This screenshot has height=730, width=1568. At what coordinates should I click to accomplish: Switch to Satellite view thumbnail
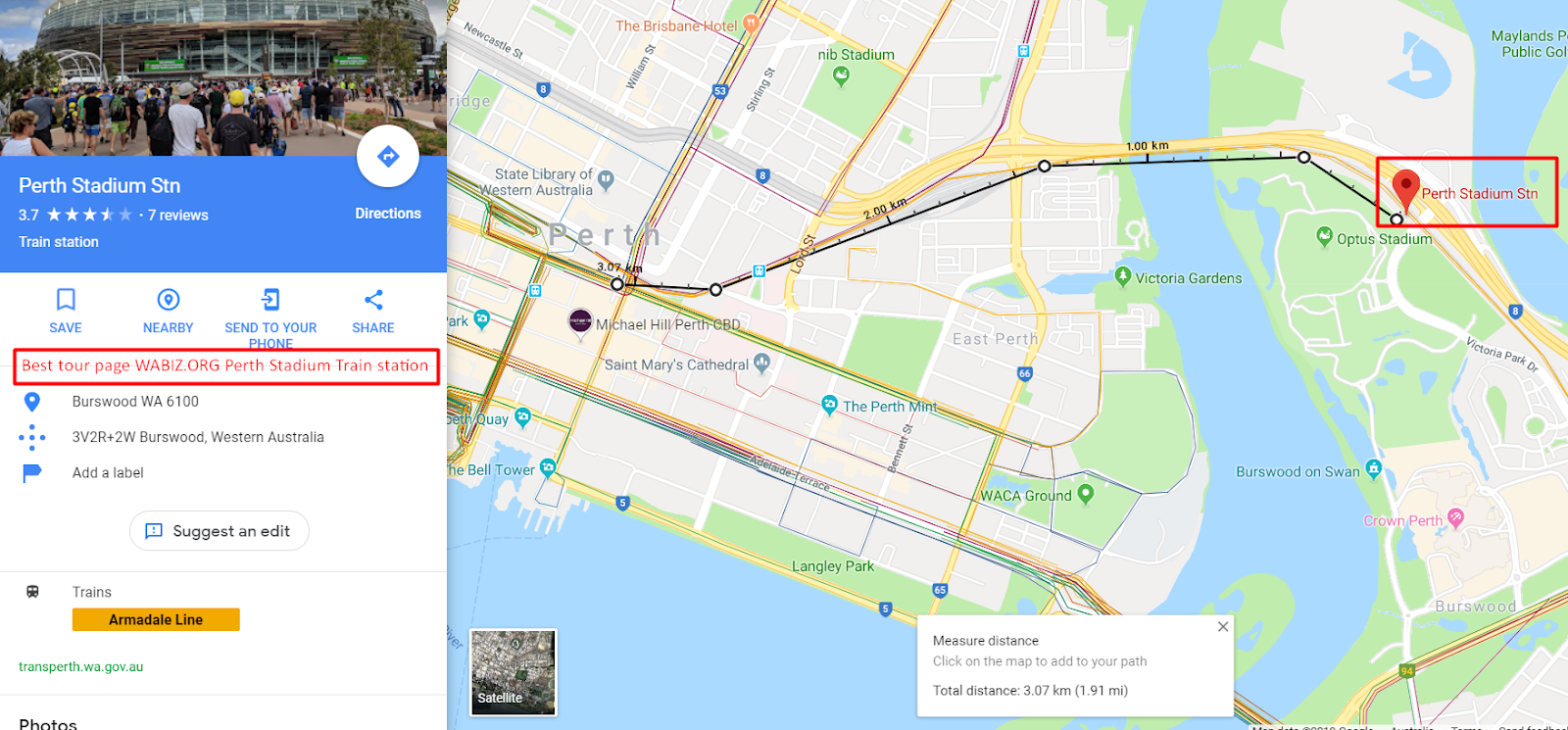click(x=514, y=672)
